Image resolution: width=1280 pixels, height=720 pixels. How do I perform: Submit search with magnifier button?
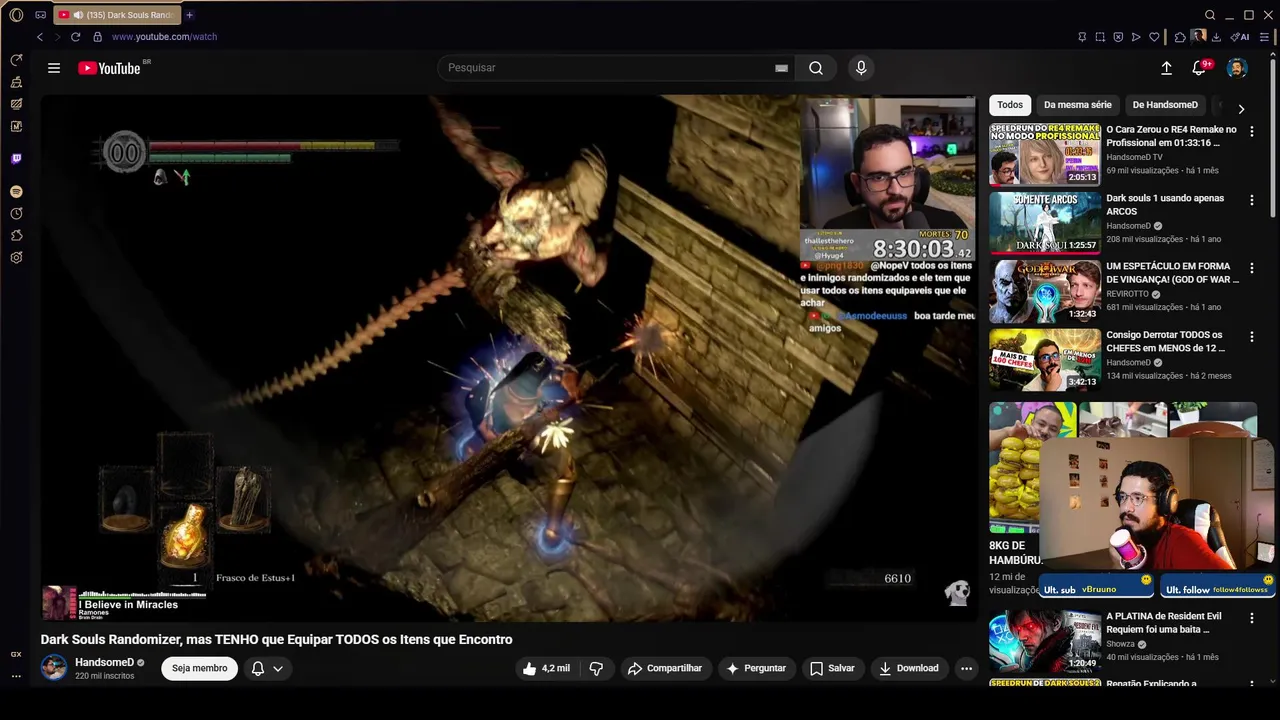coord(816,68)
